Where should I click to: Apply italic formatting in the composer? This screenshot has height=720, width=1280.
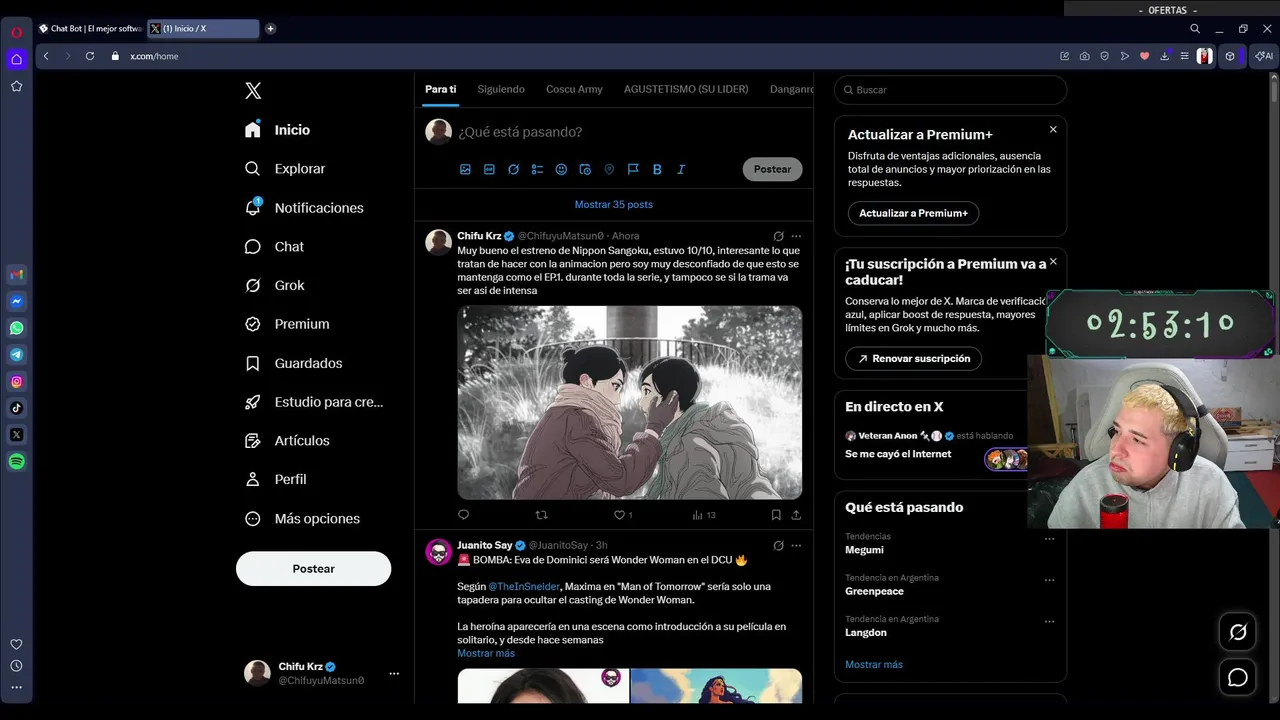[x=681, y=169]
